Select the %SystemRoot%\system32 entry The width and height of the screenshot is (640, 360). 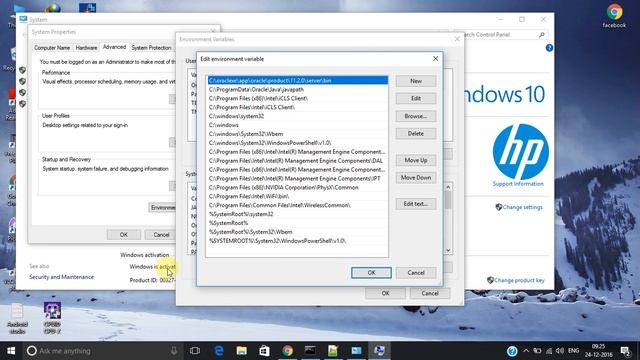298,214
